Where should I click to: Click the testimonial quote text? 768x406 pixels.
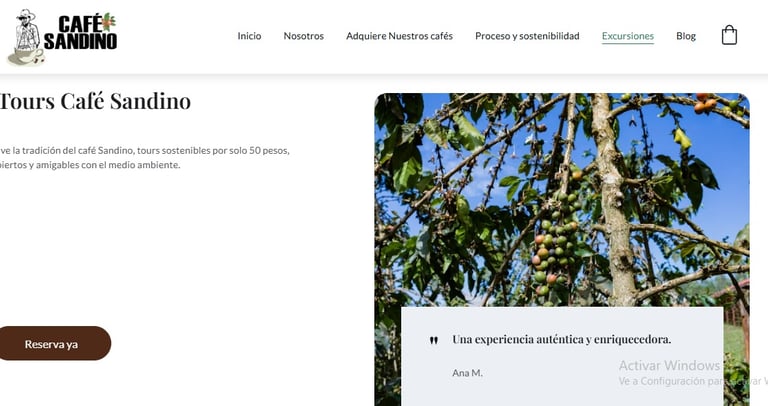coord(561,339)
